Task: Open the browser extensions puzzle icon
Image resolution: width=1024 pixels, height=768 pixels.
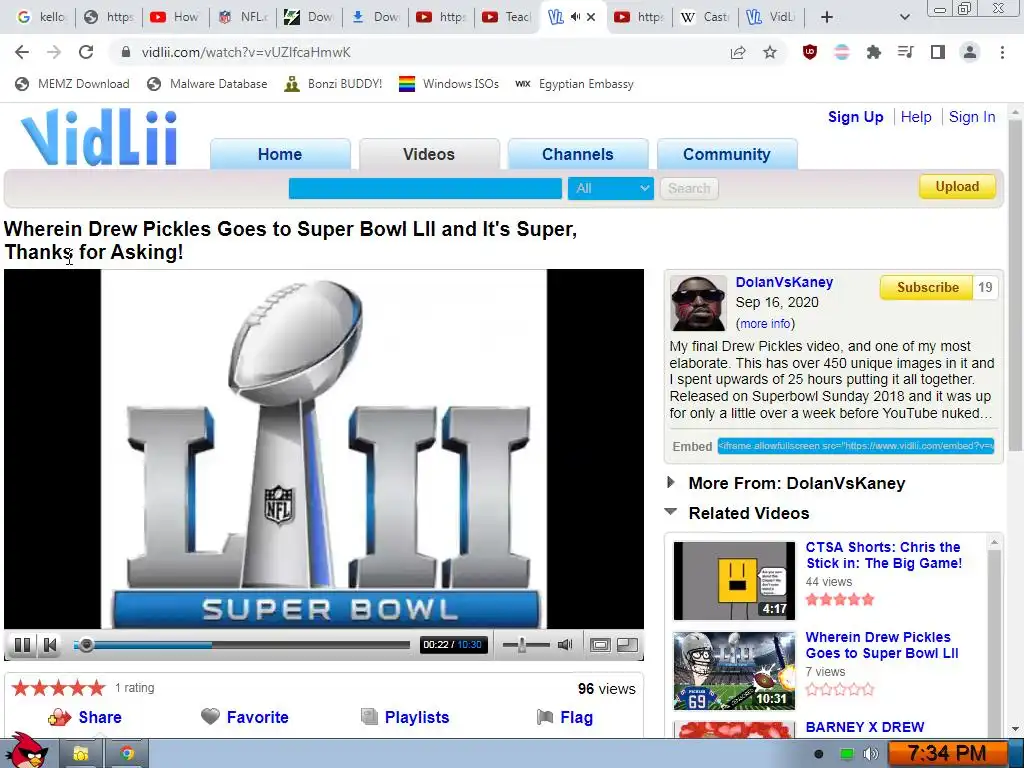Action: tap(874, 52)
